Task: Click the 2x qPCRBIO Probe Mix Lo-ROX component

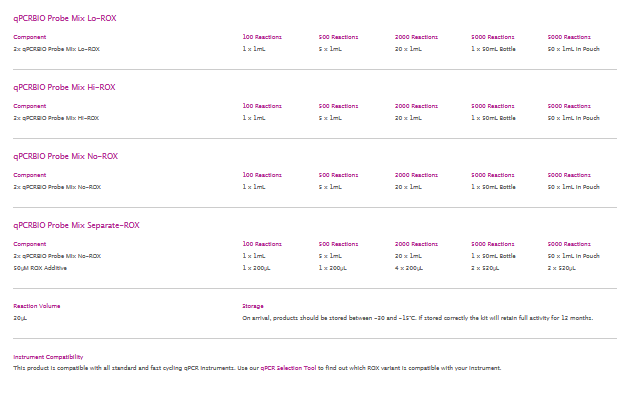Action: tap(56, 49)
